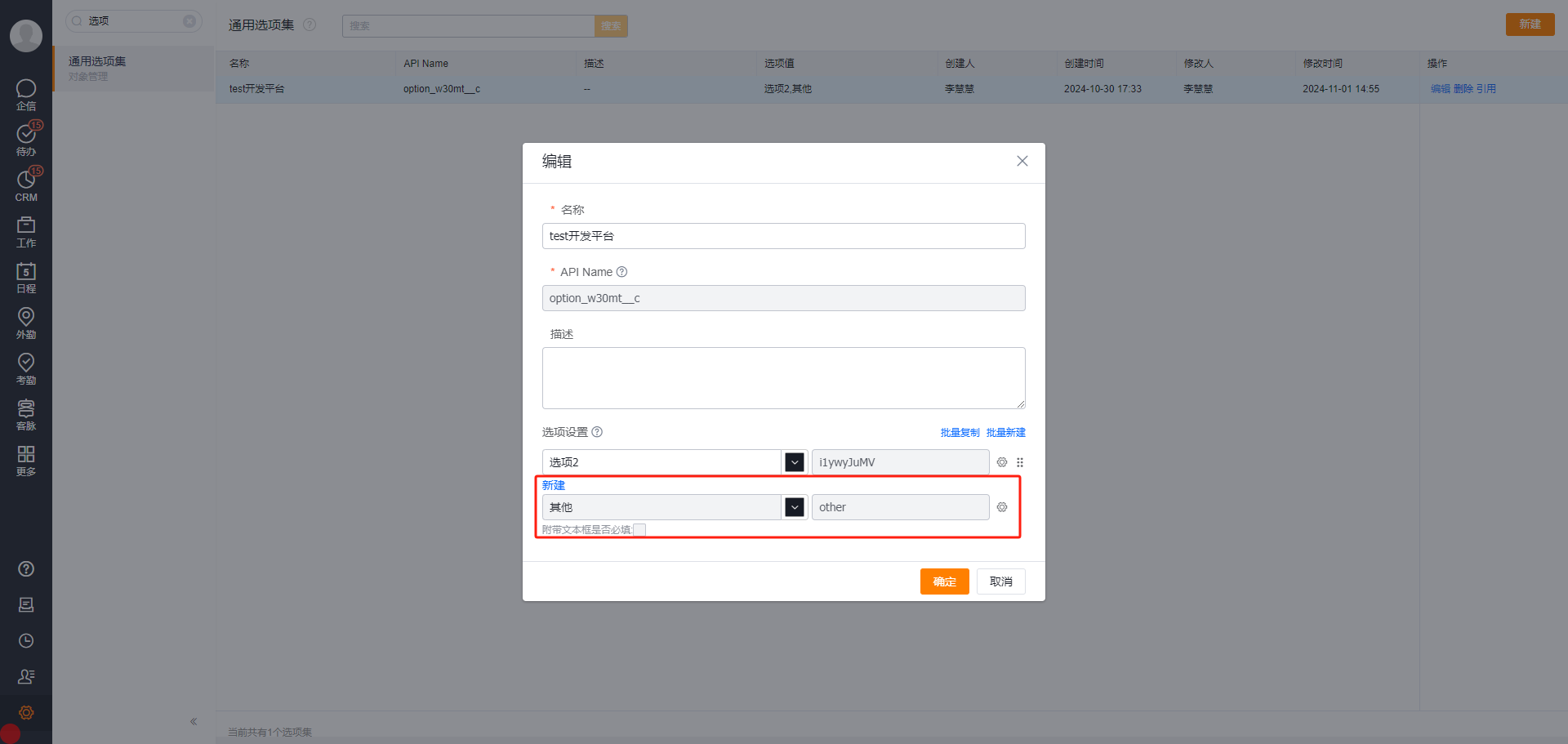This screenshot has width=1568, height=744.
Task: Open the 选项2 dropdown
Action: (x=793, y=461)
